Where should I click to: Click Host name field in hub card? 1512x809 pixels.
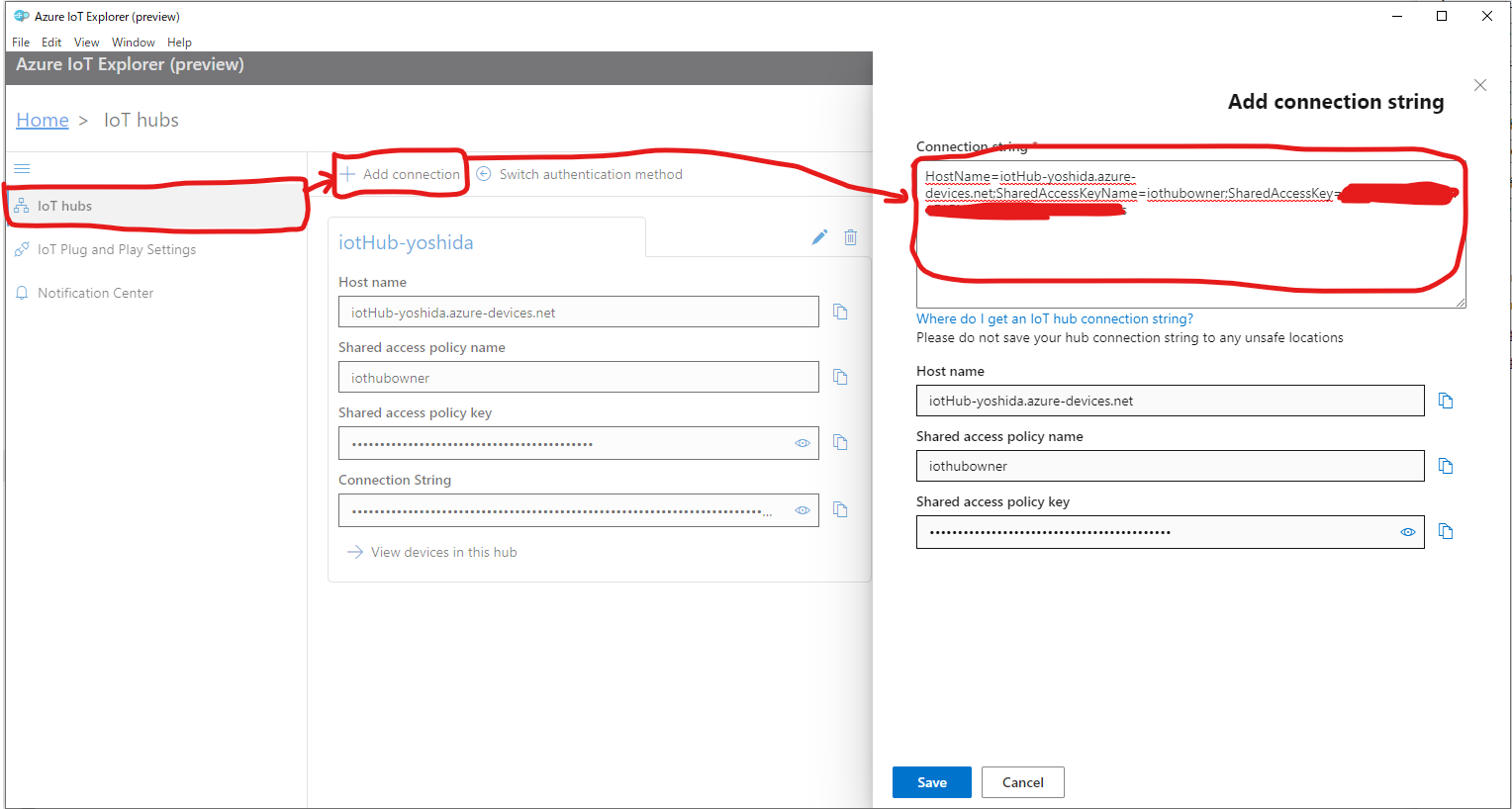(579, 312)
